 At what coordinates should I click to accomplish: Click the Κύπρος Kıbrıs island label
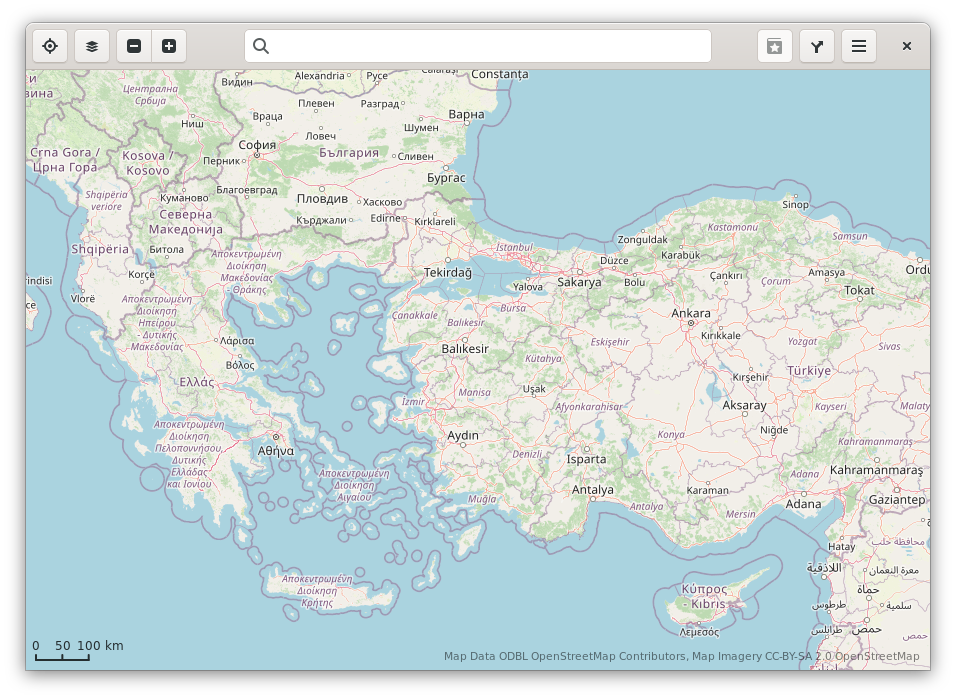702,597
